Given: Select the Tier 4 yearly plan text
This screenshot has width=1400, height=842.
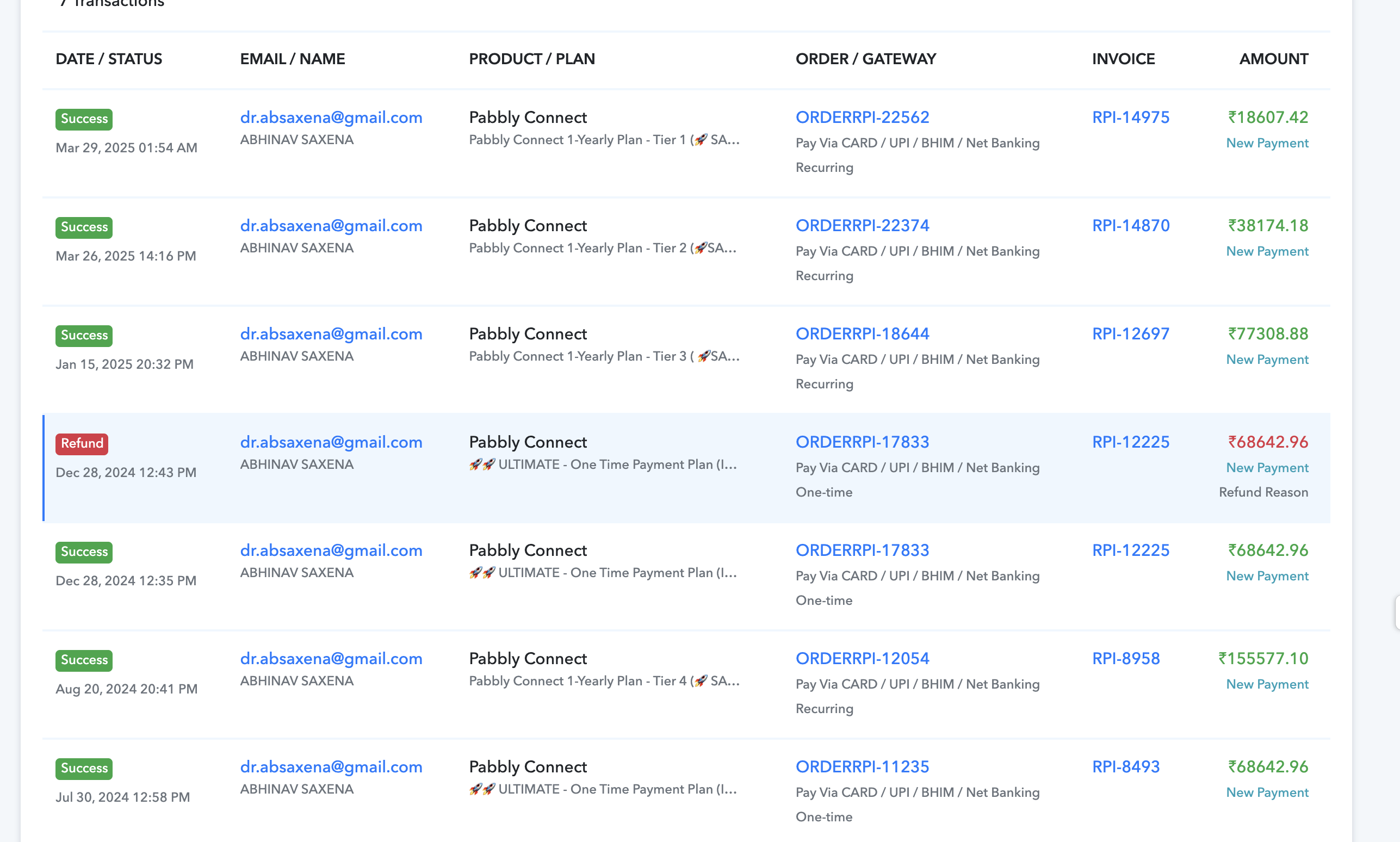Looking at the screenshot, I should [604, 682].
